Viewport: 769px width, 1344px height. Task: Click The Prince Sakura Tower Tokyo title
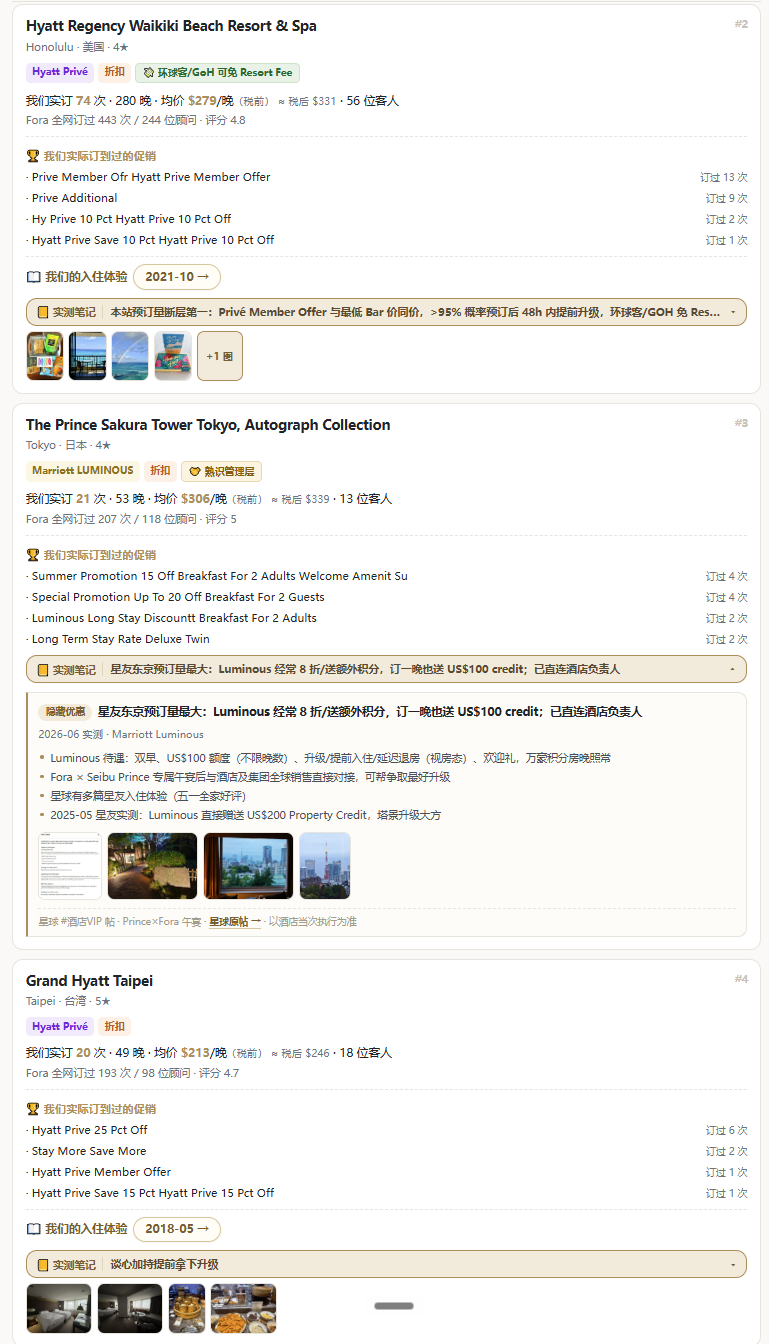coord(208,425)
